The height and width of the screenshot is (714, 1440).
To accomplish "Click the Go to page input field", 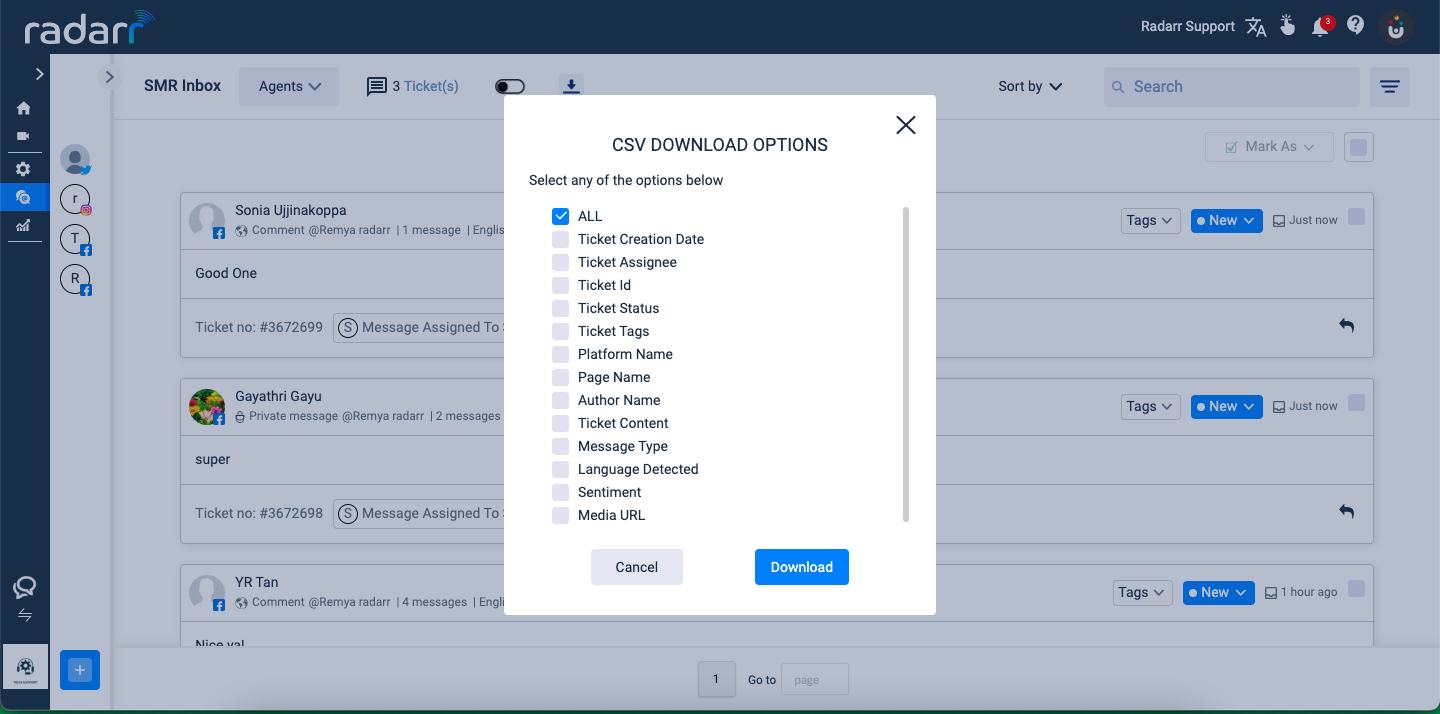I will click(x=814, y=679).
